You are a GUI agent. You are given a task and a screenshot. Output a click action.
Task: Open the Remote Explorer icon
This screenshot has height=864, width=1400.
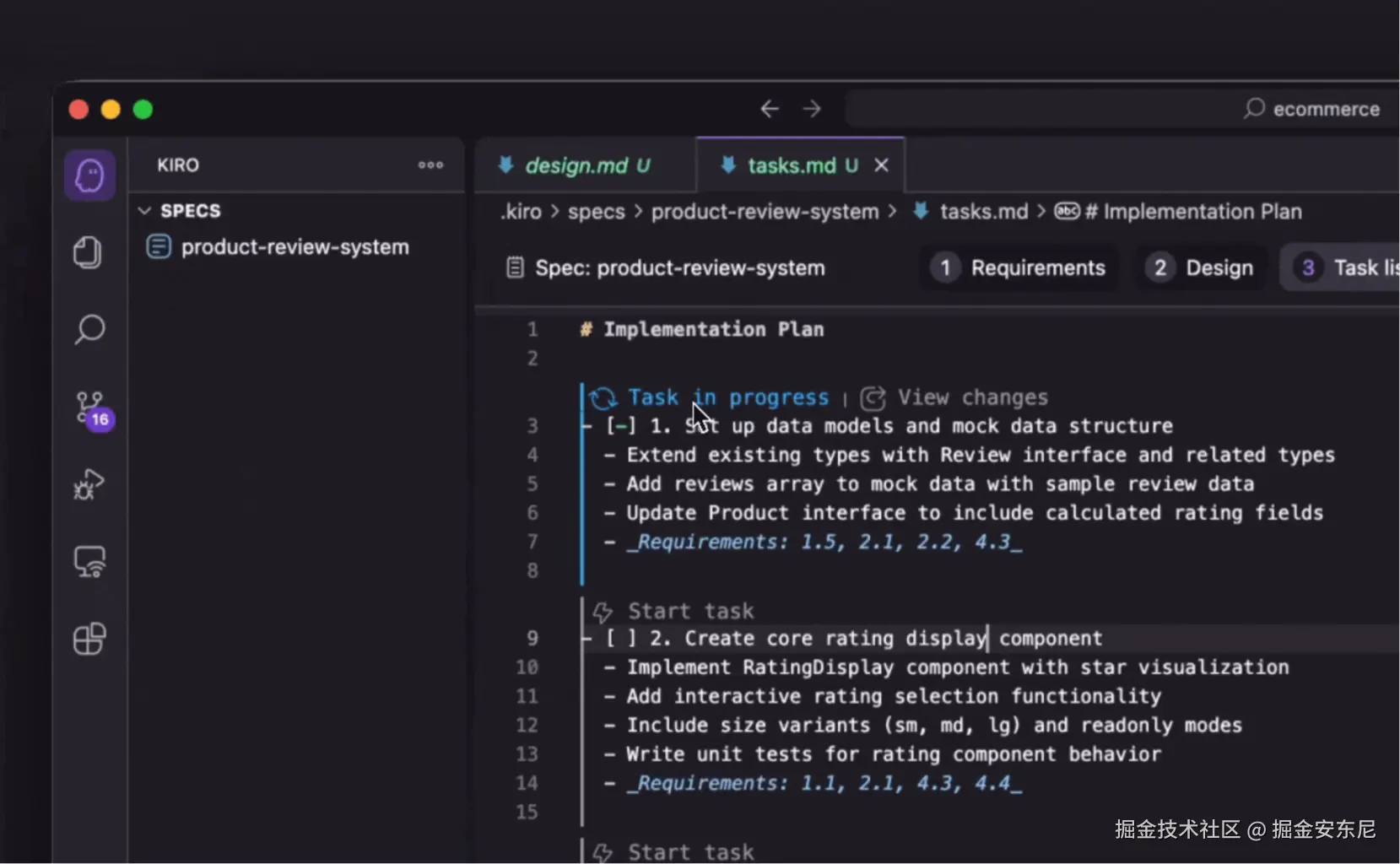coord(89,562)
